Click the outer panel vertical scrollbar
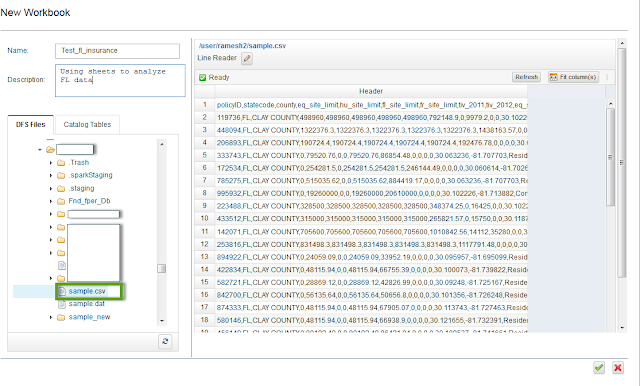This screenshot has width=640, height=386. coord(622,162)
